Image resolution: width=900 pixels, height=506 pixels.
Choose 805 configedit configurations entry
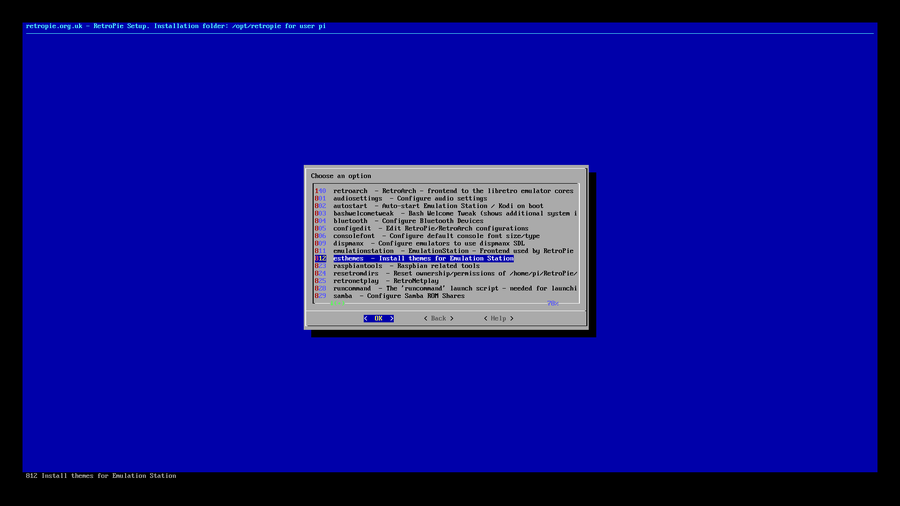[421, 228]
